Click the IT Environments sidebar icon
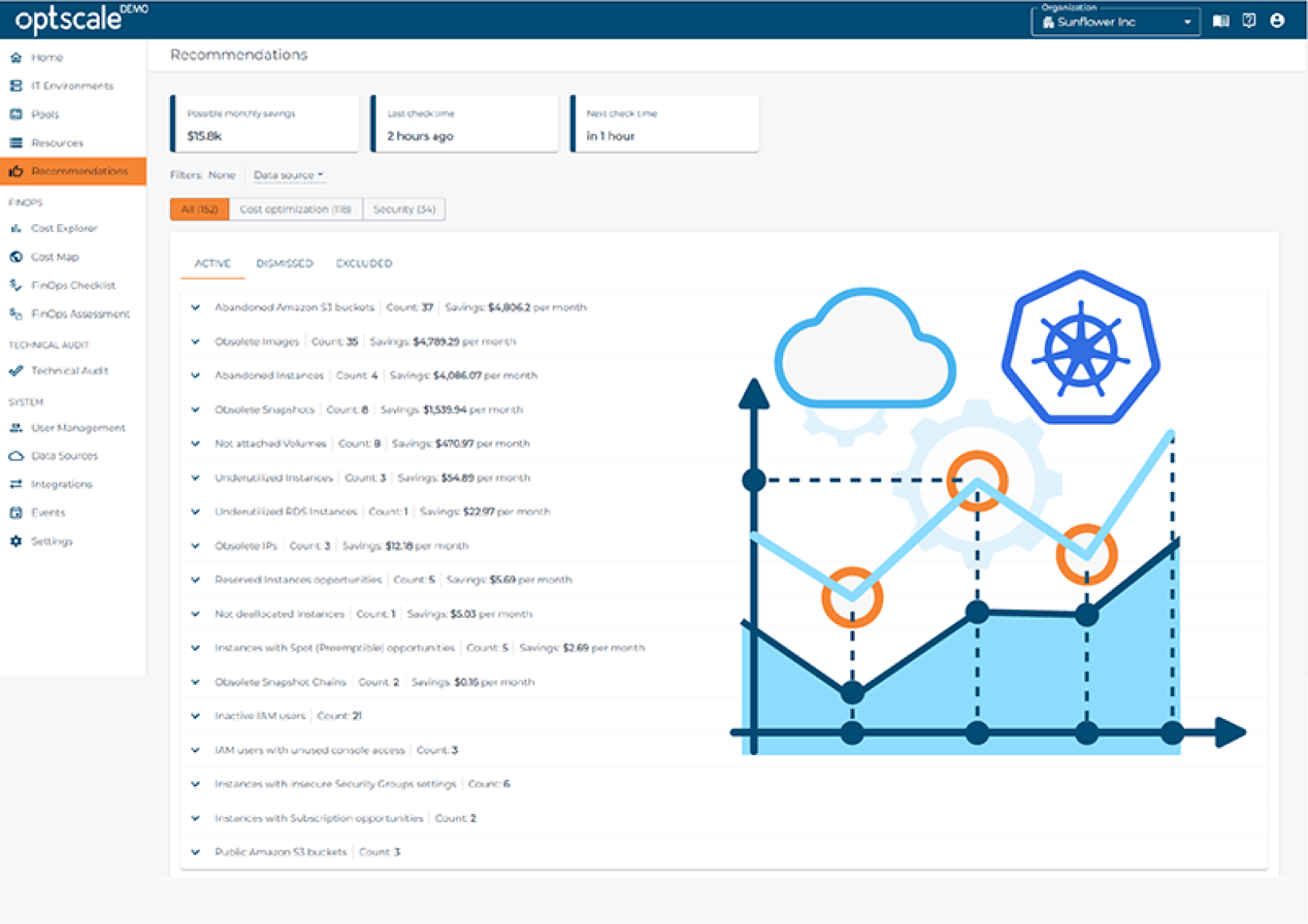This screenshot has width=1308, height=924. (x=16, y=85)
